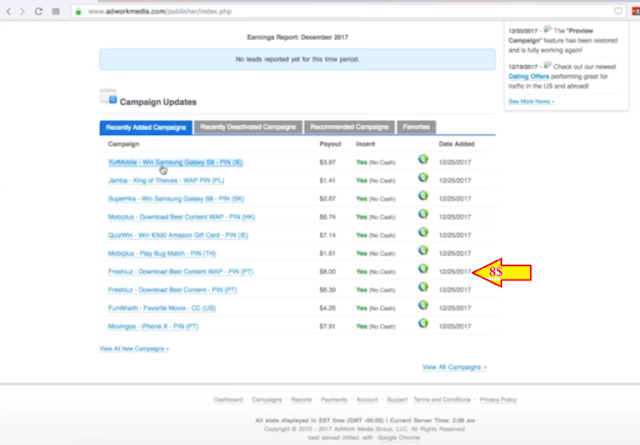Reload the page with the refresh icon
Image resolution: width=640 pixels, height=445 pixels.
click(38, 11)
